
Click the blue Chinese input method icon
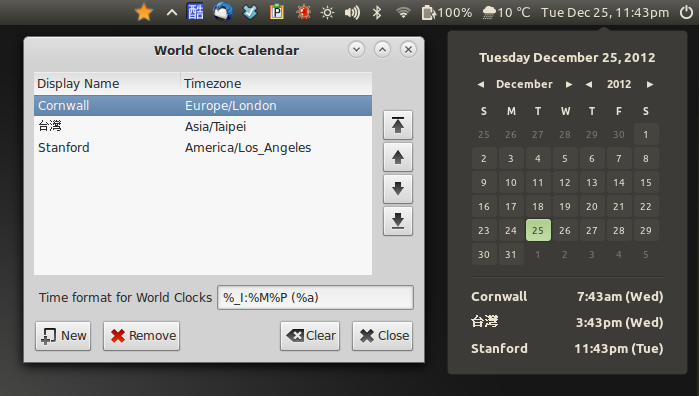pyautogui.click(x=195, y=12)
